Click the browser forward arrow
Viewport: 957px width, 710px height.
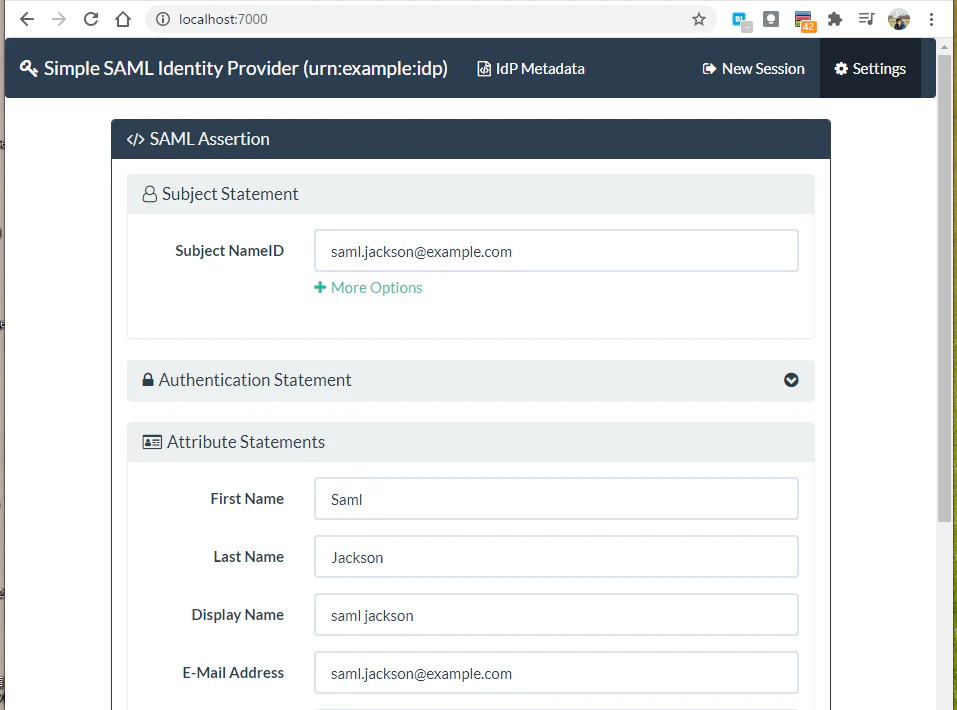click(x=59, y=20)
